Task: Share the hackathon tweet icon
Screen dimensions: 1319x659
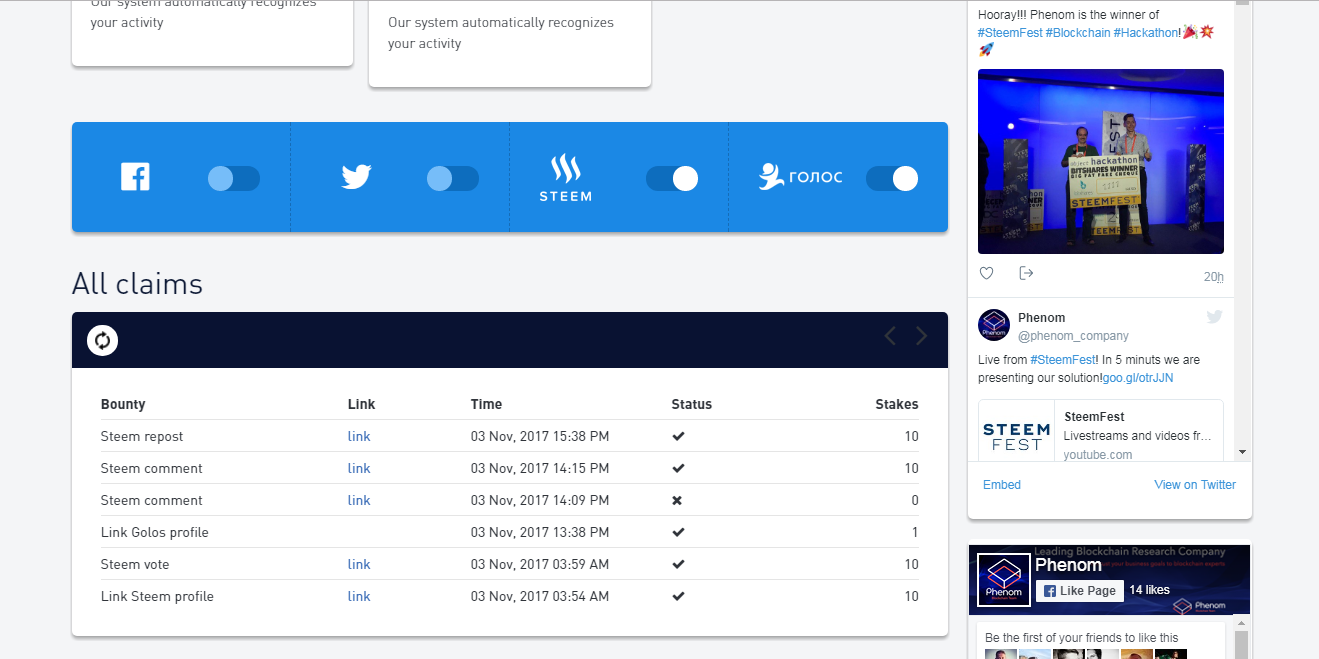Action: coord(1026,273)
